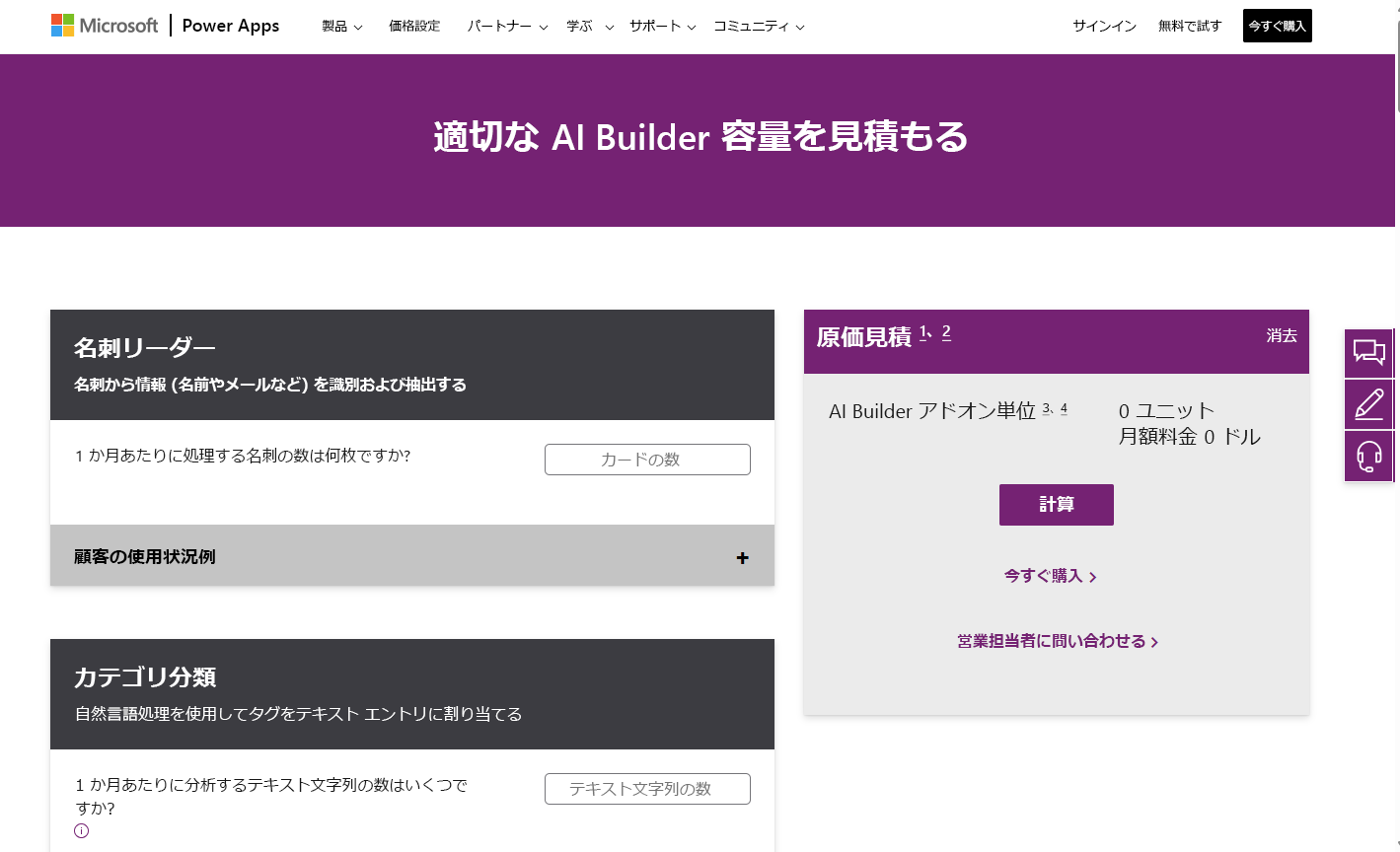Open the サポート dropdown menu
The image size is (1400, 852).
tap(662, 27)
